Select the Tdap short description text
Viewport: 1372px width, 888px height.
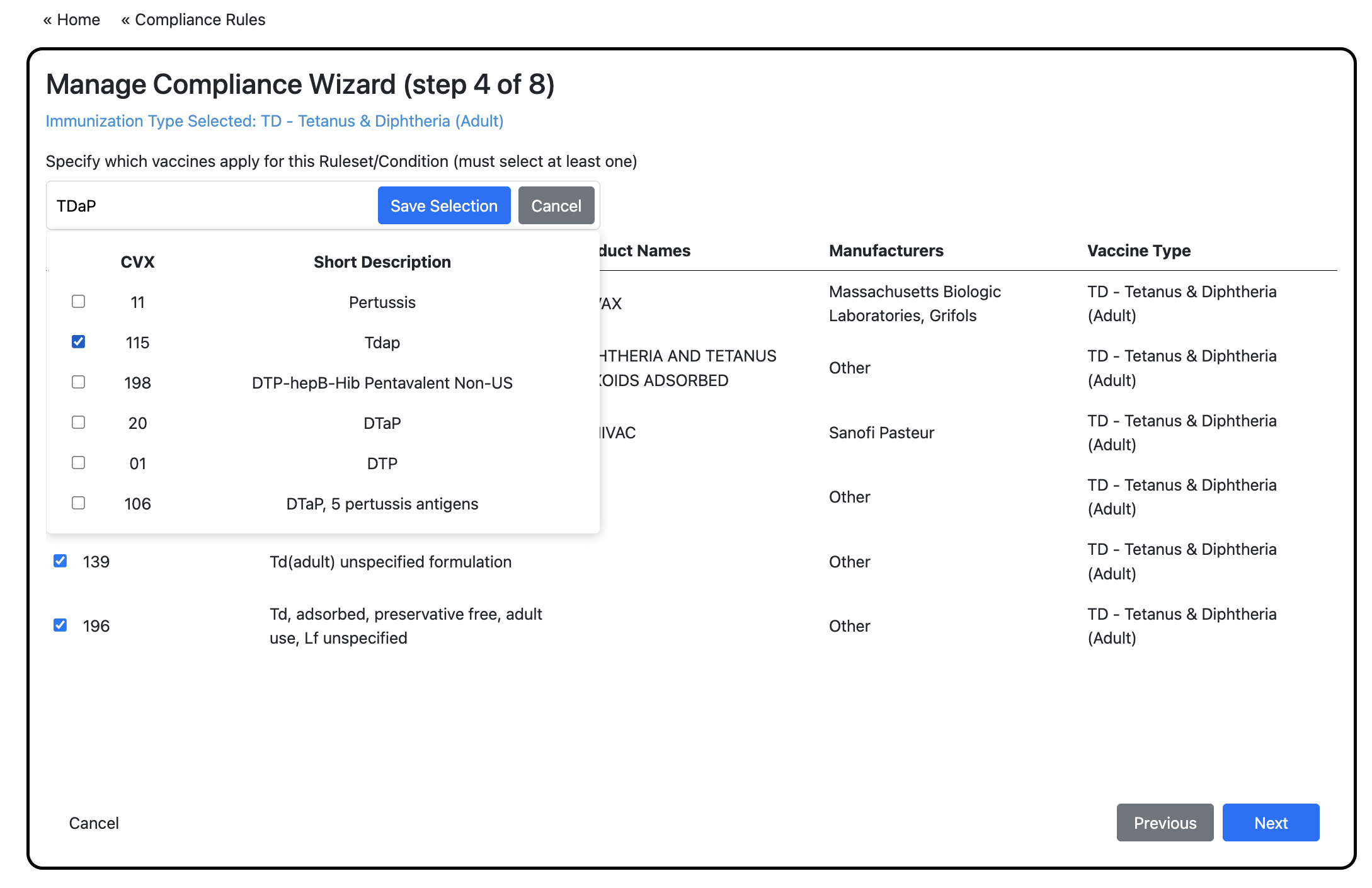(382, 343)
